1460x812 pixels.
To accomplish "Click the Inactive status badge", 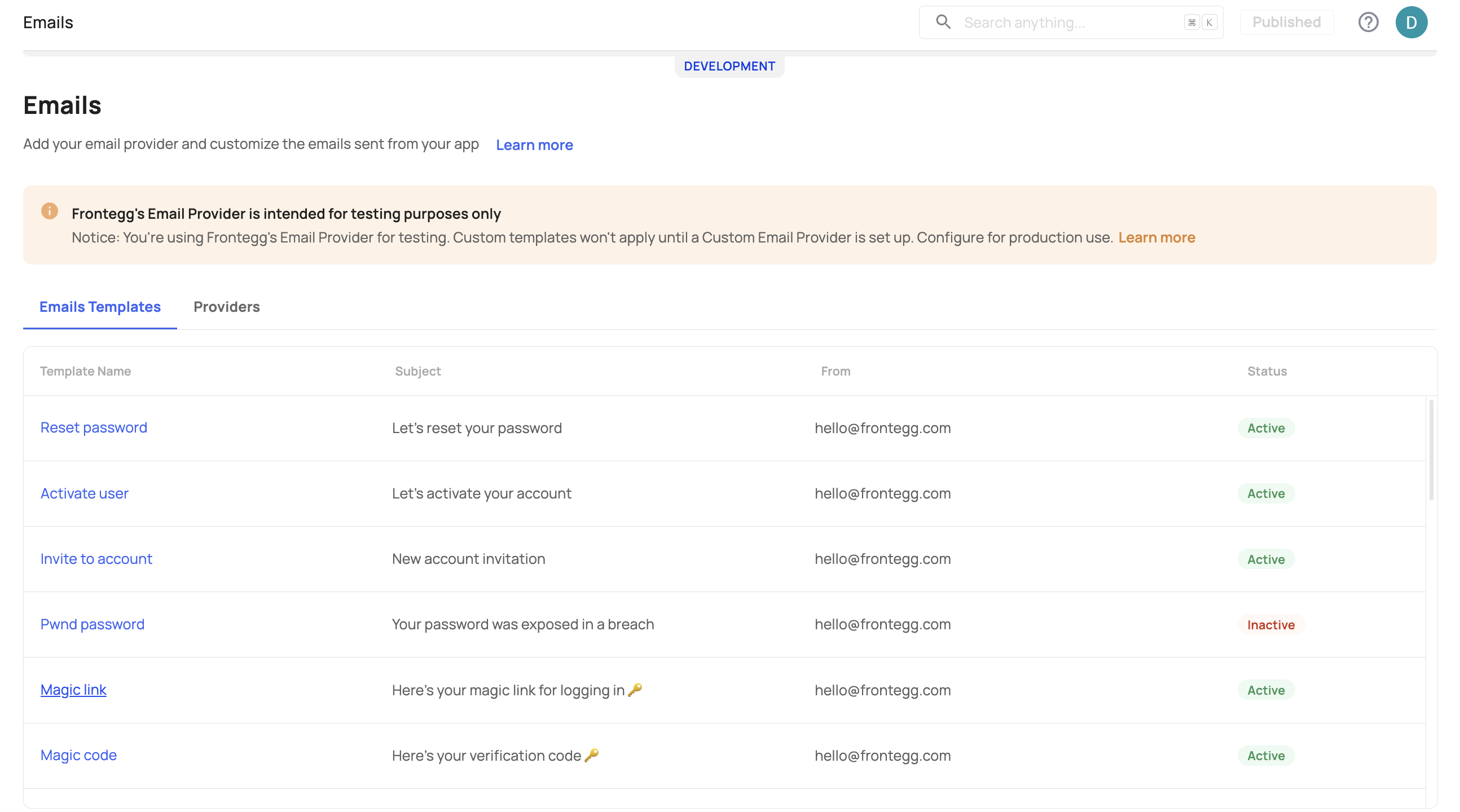I will click(1270, 624).
